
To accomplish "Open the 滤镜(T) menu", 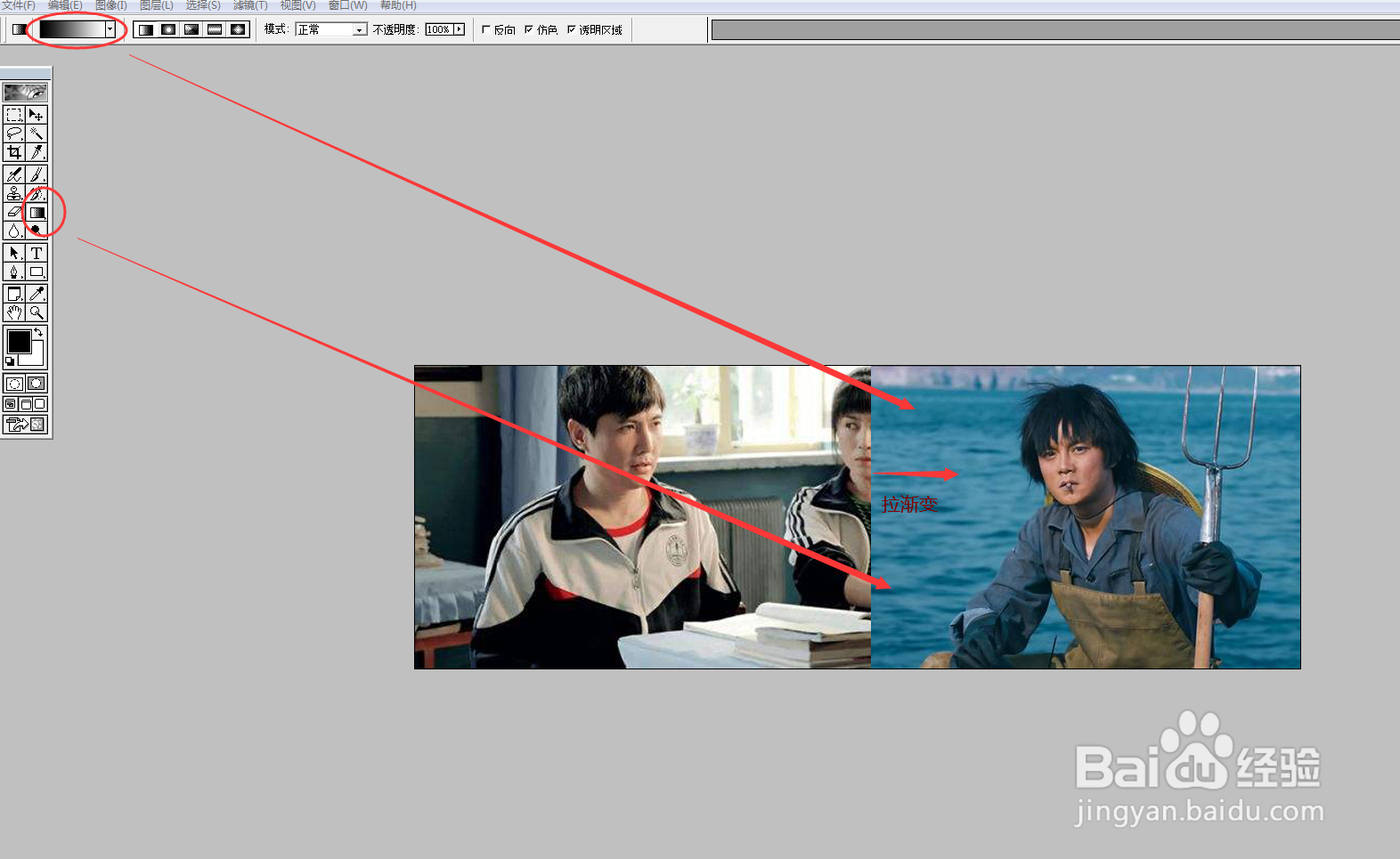I will tap(250, 5).
